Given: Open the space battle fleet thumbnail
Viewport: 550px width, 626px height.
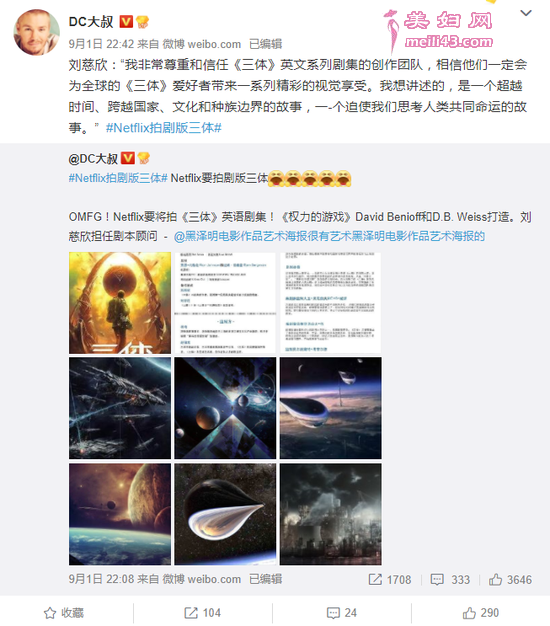Looking at the screenshot, I should pyautogui.click(x=120, y=408).
